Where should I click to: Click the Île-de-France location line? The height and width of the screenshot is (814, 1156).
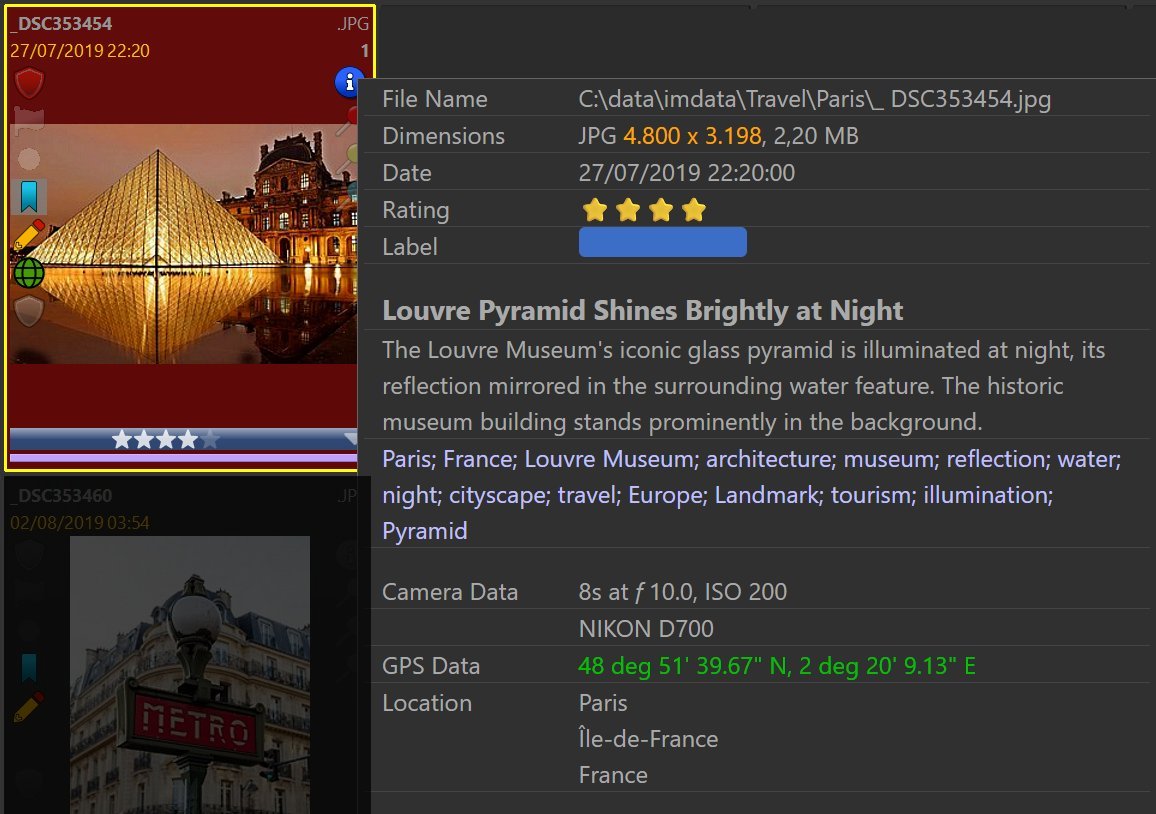click(x=648, y=738)
